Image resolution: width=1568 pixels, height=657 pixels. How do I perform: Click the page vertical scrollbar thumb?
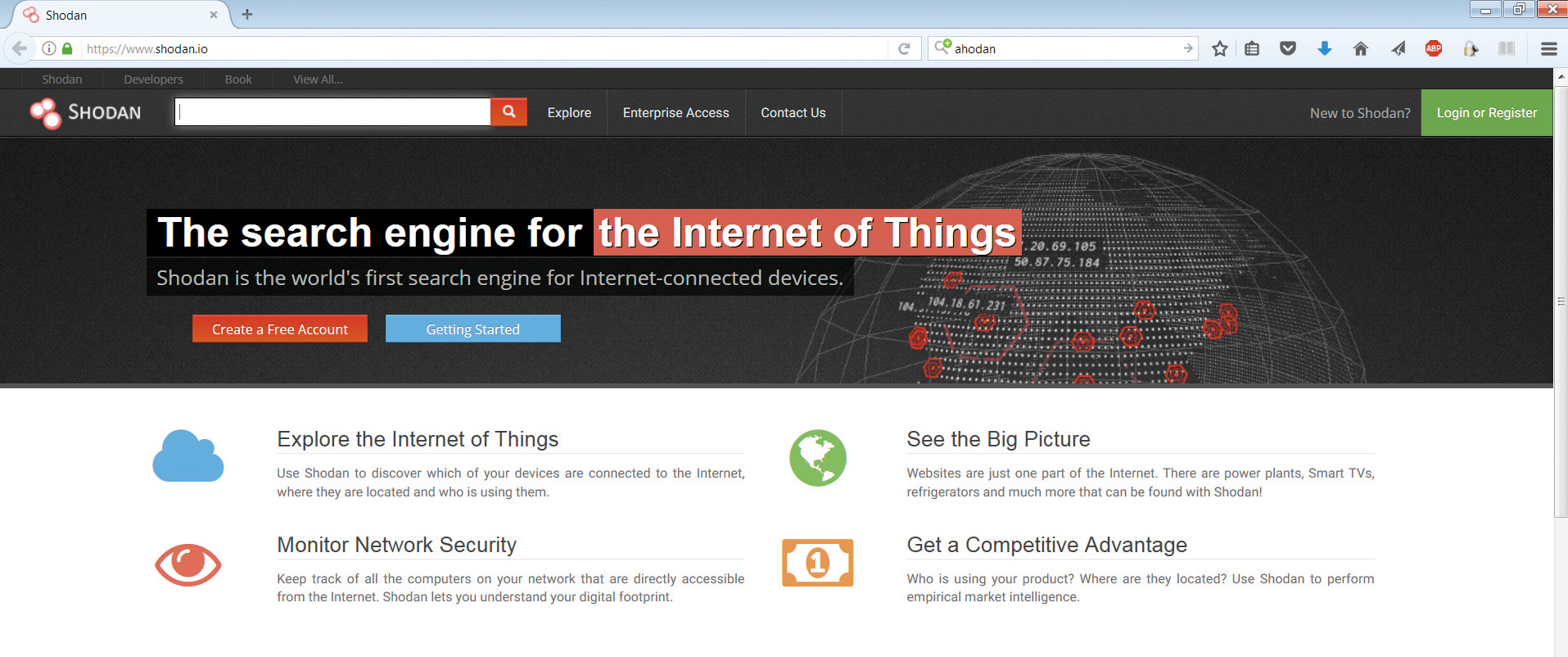pyautogui.click(x=1561, y=301)
